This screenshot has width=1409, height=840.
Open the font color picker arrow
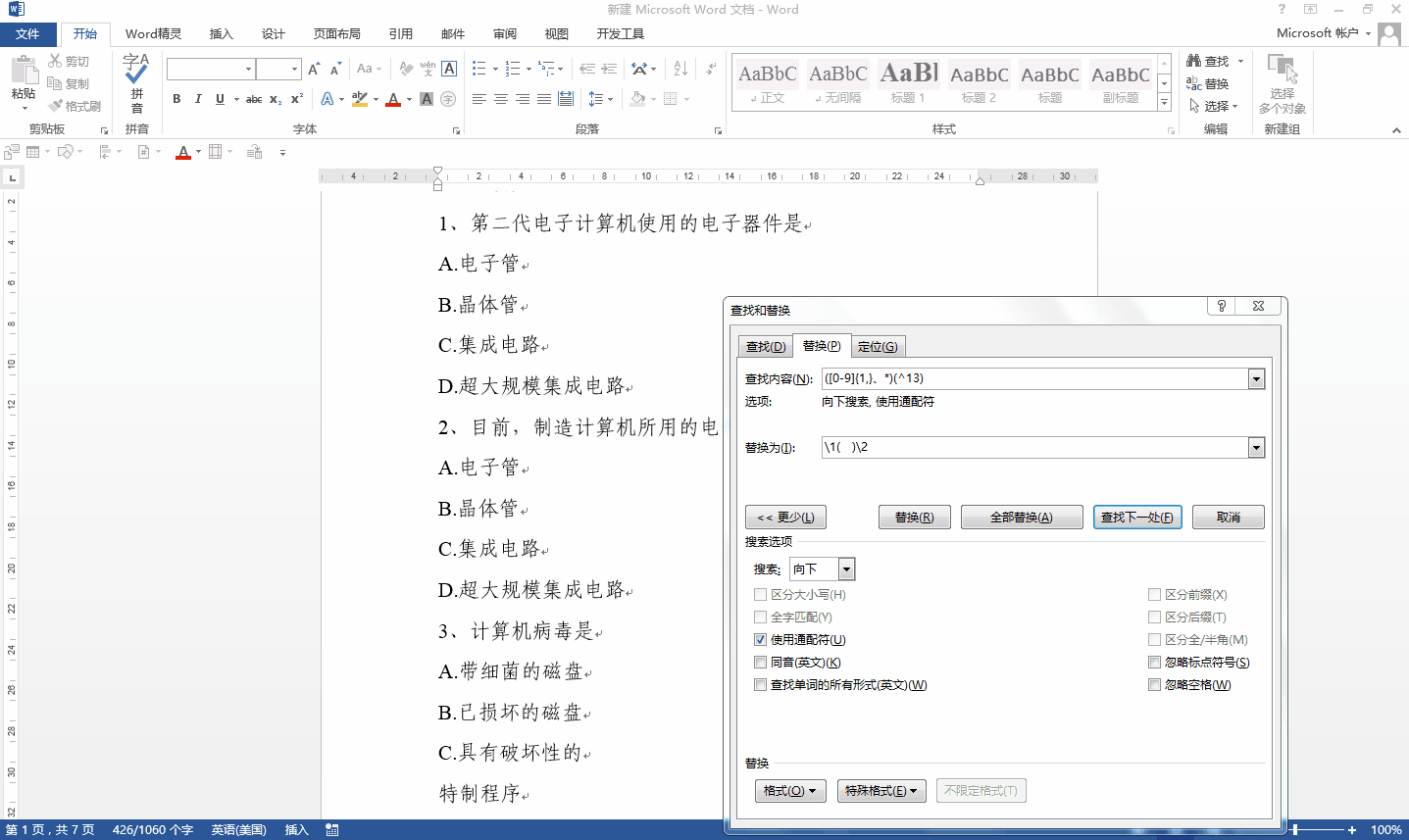(409, 99)
